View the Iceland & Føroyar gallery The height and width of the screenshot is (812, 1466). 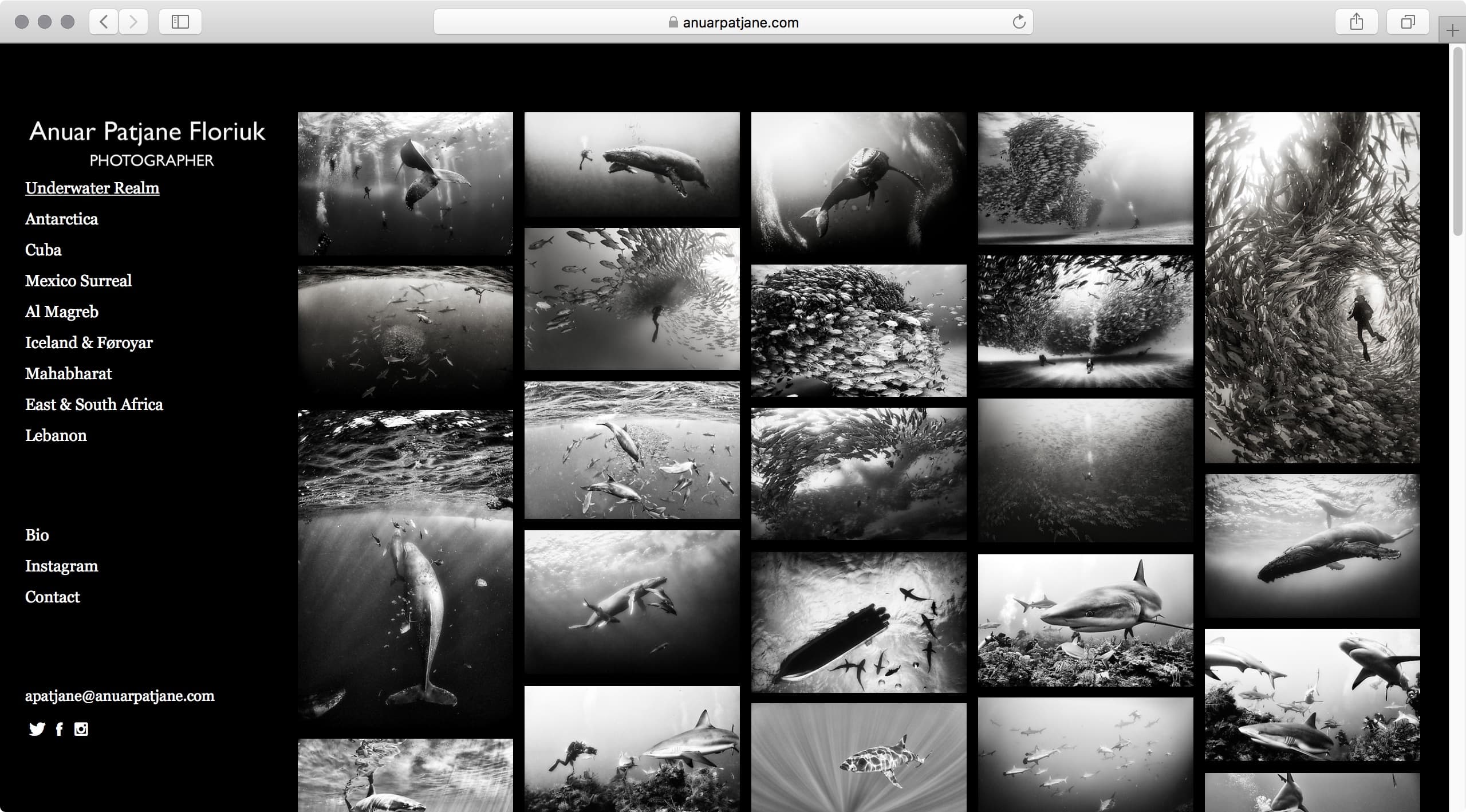tap(89, 342)
